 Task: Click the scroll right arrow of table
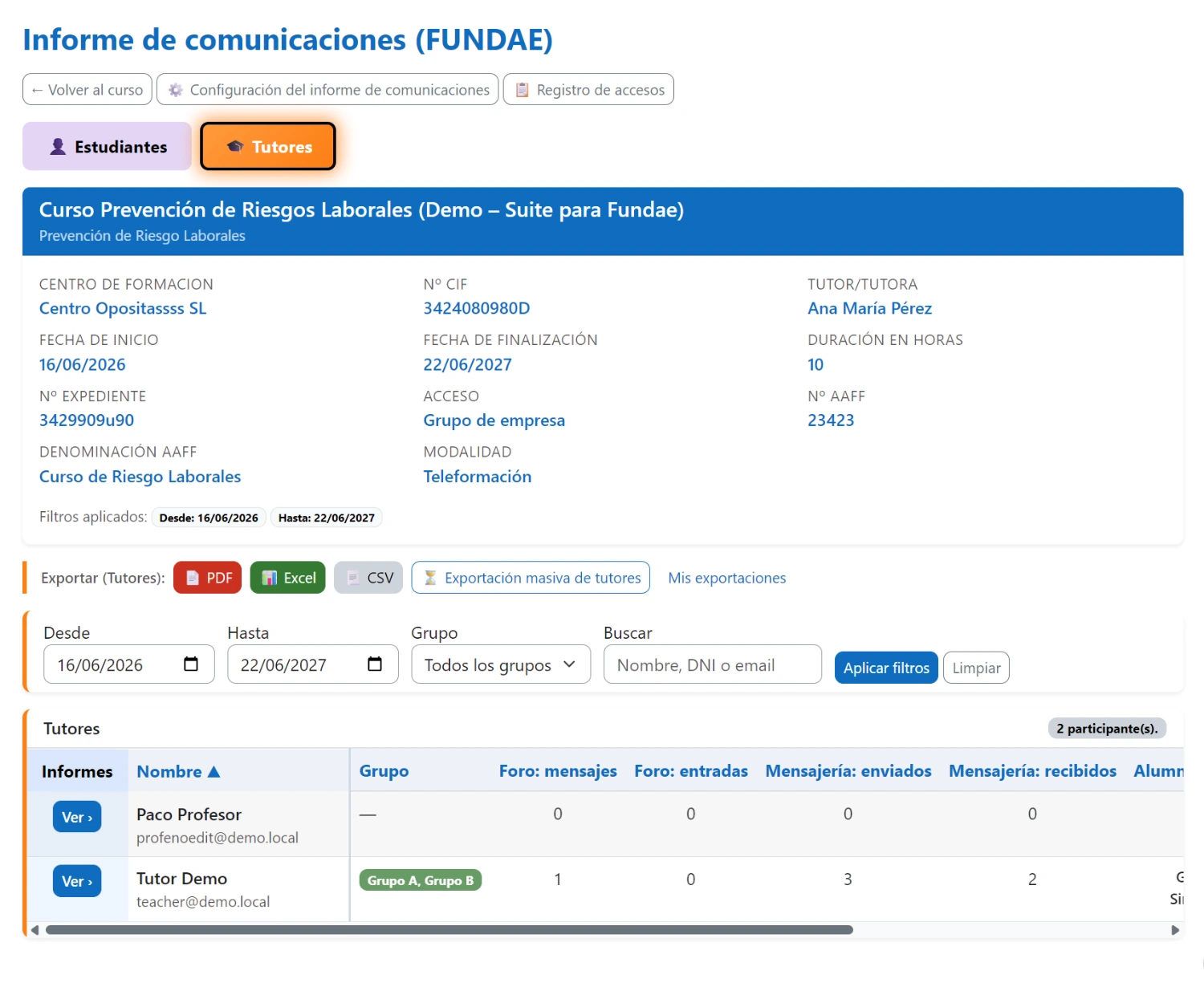[1175, 930]
